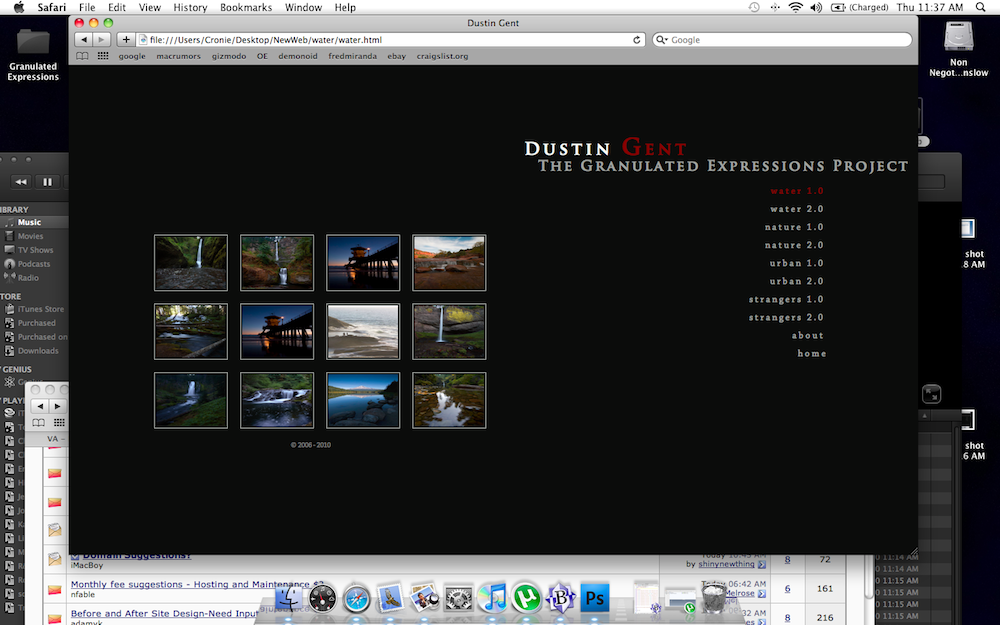The image size is (1000, 625).
Task: Click the urban 2.0 gallery link
Action: tap(797, 281)
